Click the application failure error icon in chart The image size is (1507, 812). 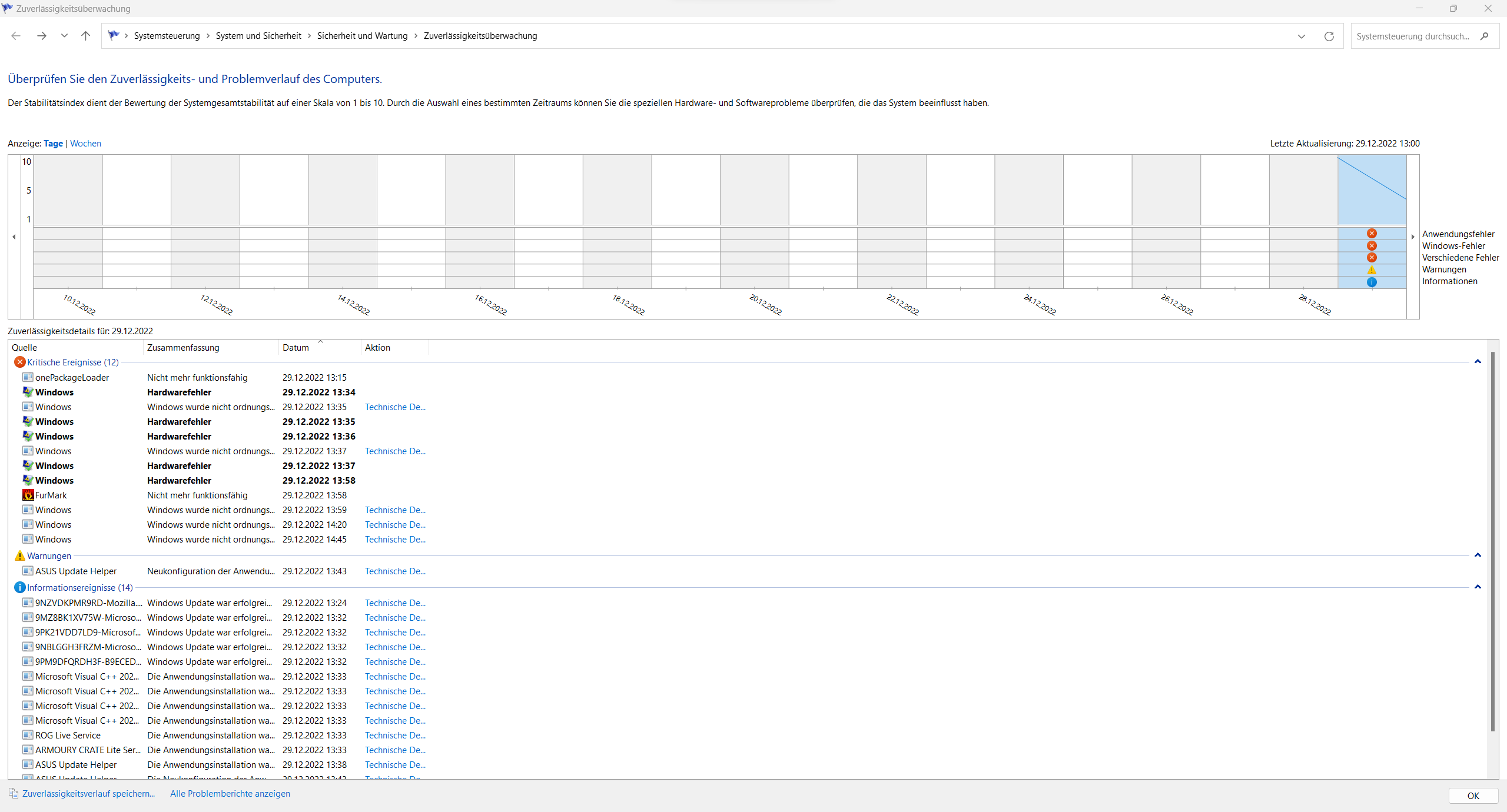click(1372, 234)
